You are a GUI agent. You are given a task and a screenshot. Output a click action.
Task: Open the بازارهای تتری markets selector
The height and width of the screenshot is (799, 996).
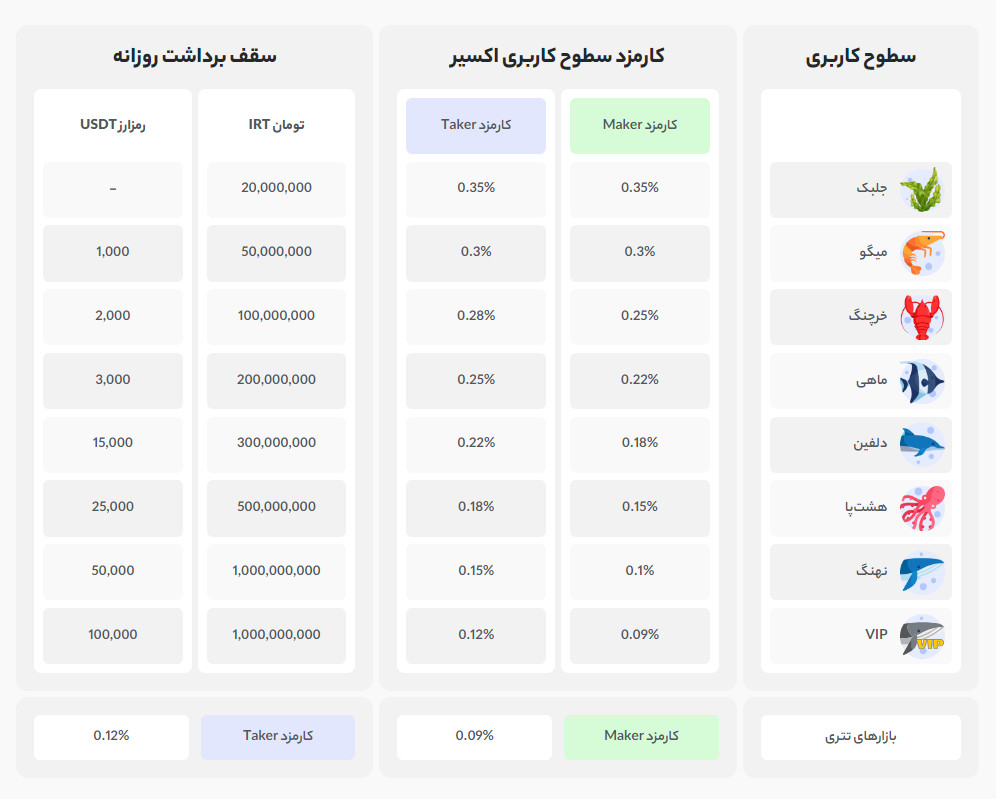(860, 737)
